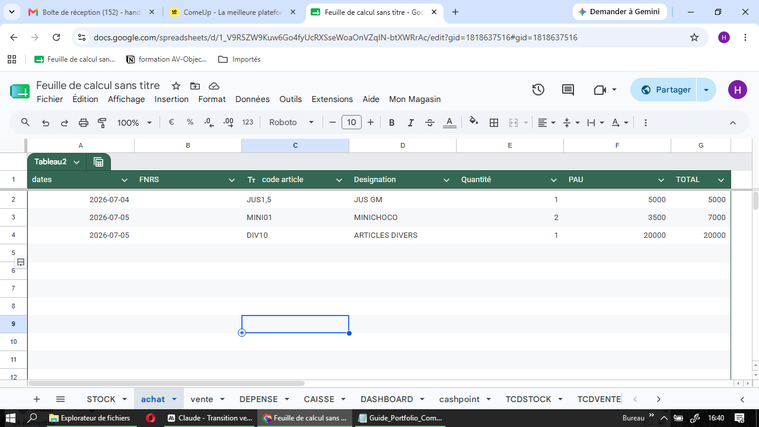This screenshot has height=427, width=759.
Task: Switch to the vente sheet tab
Action: pyautogui.click(x=201, y=399)
